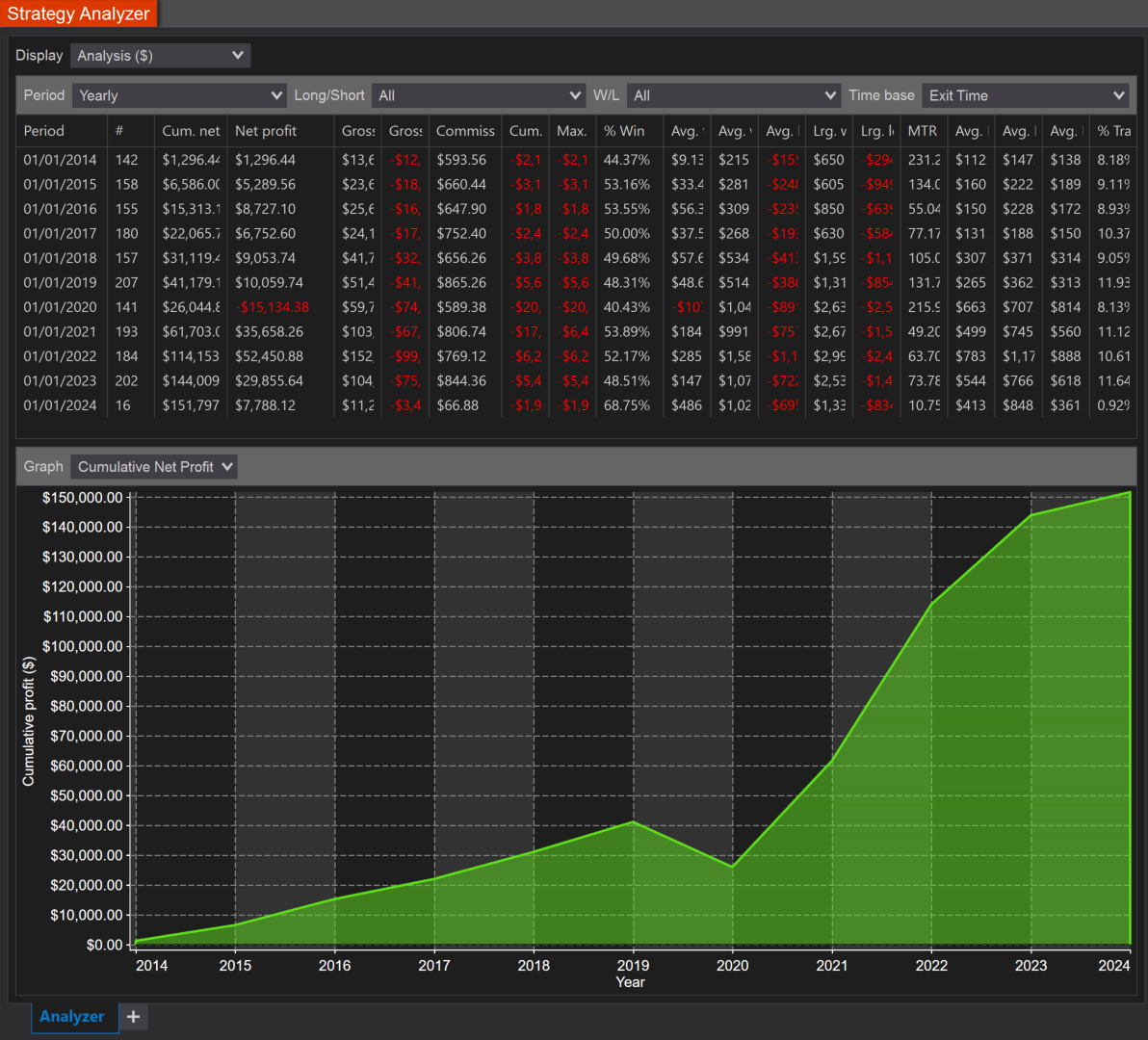Click net profit value -$15,134.38
Screen dimensions: 1148x1040
[273, 307]
